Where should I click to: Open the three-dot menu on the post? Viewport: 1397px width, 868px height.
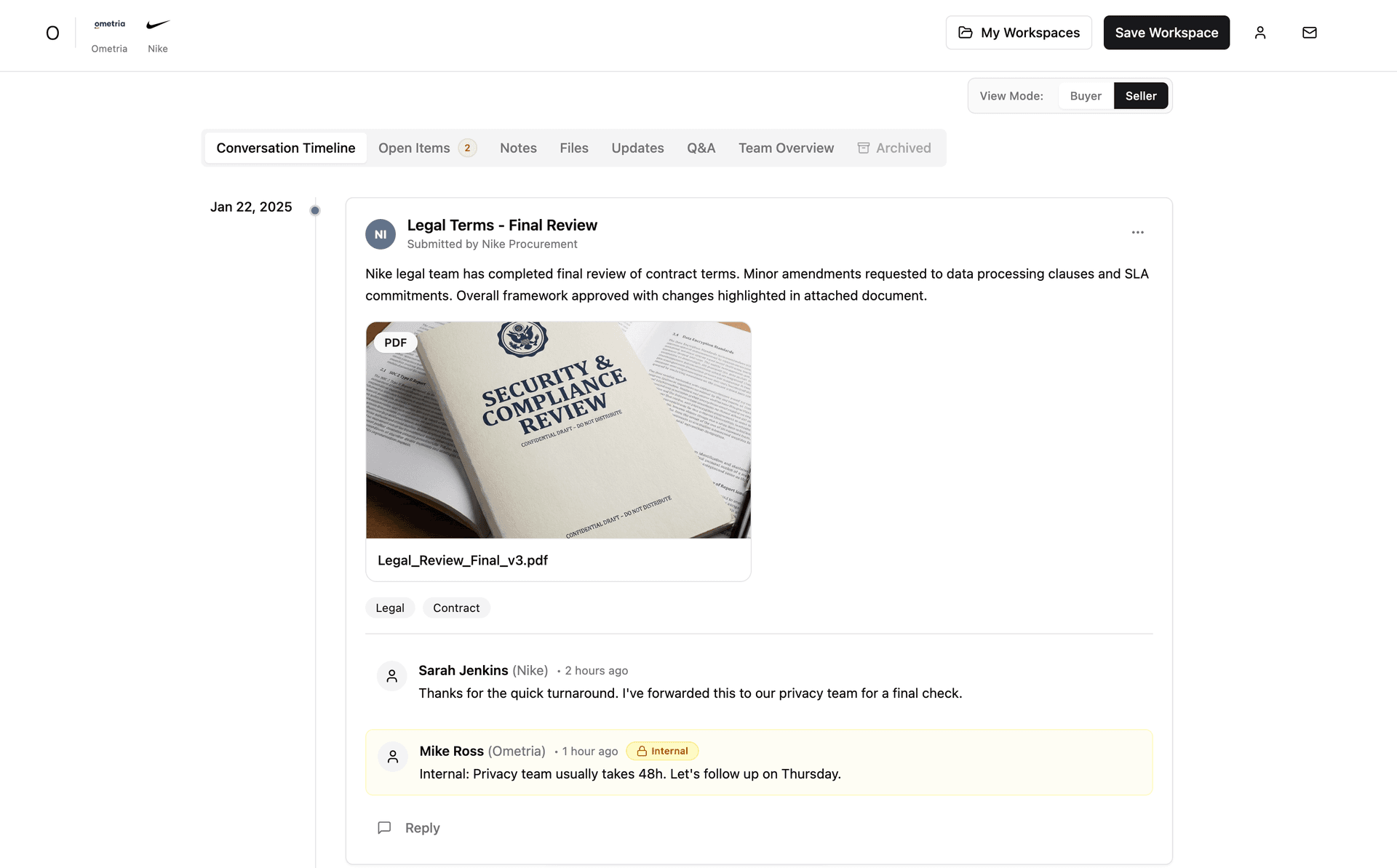click(1138, 232)
